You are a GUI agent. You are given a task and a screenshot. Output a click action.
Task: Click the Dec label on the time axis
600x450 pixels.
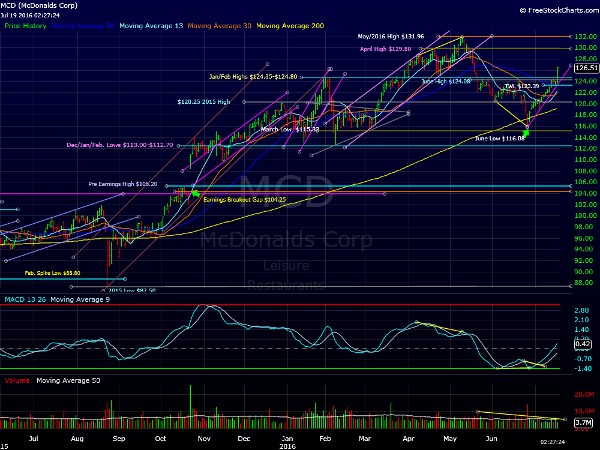pos(244,439)
